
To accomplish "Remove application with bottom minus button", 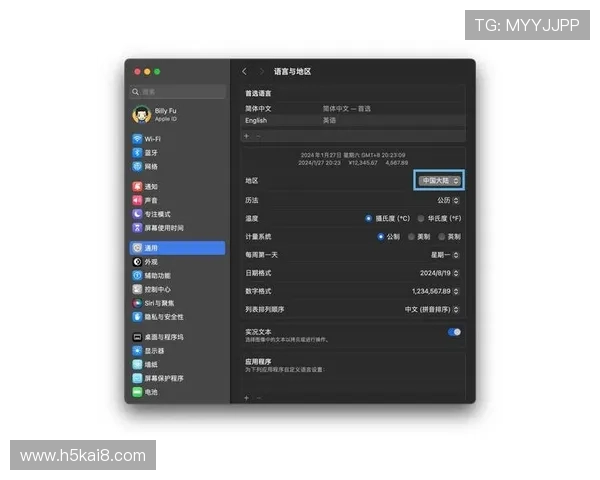I will (x=259, y=398).
